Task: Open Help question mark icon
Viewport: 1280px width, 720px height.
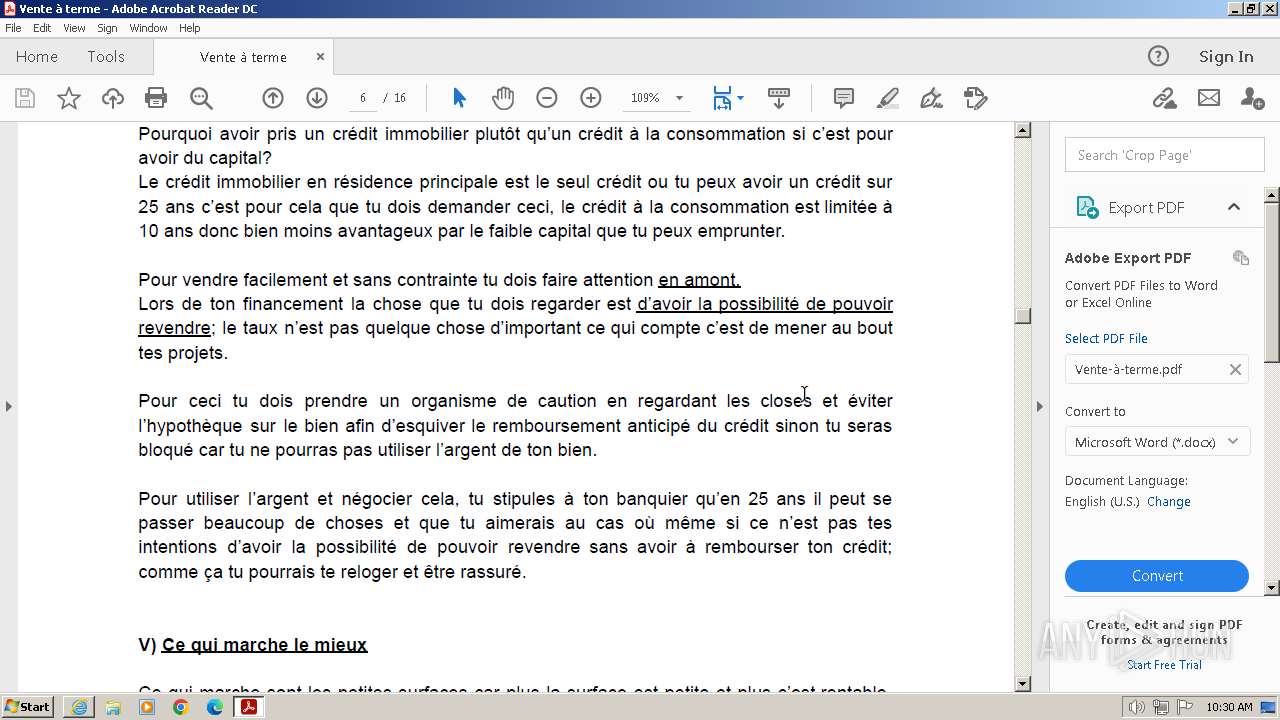Action: (x=1158, y=56)
